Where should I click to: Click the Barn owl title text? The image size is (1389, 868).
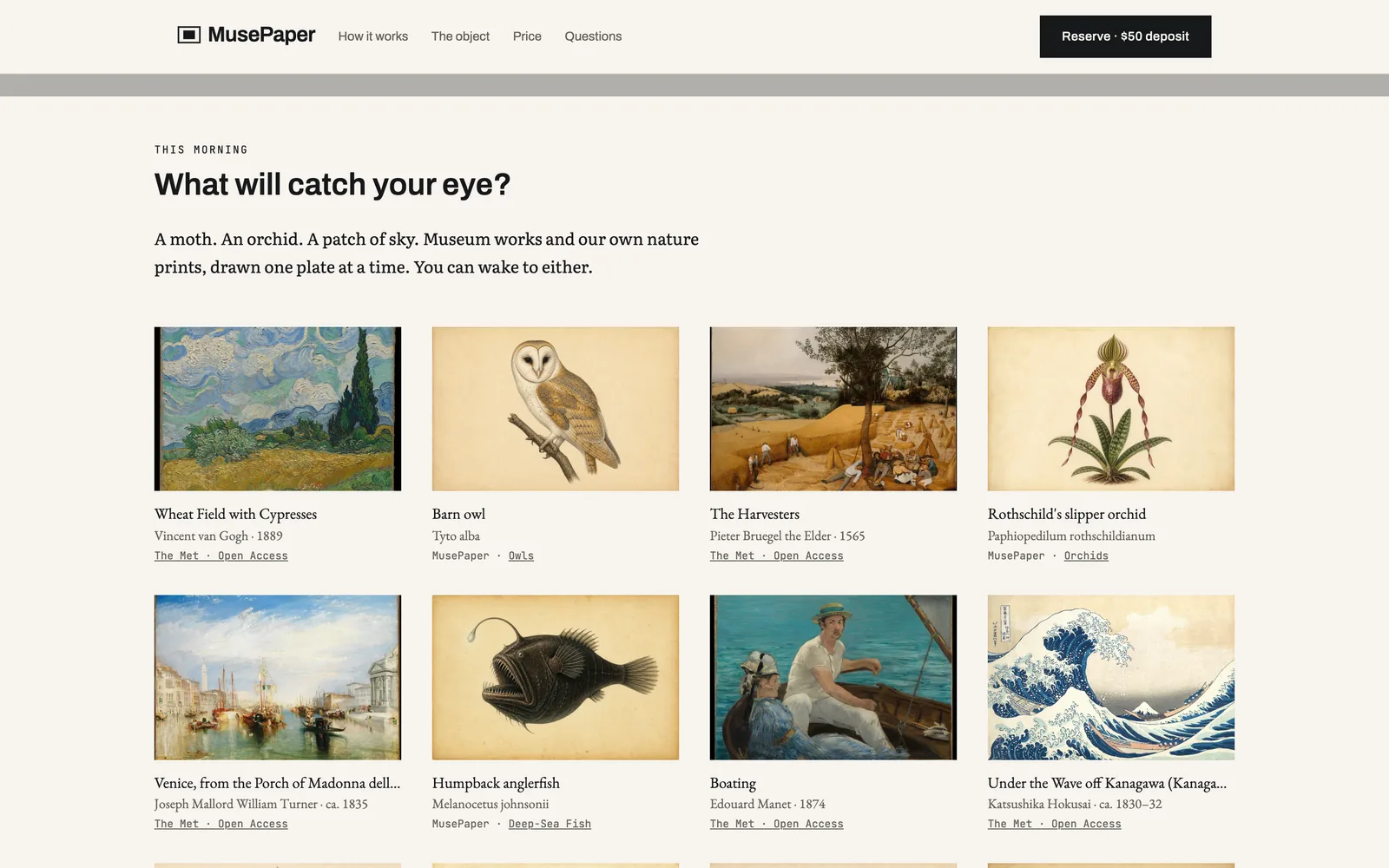(x=458, y=514)
